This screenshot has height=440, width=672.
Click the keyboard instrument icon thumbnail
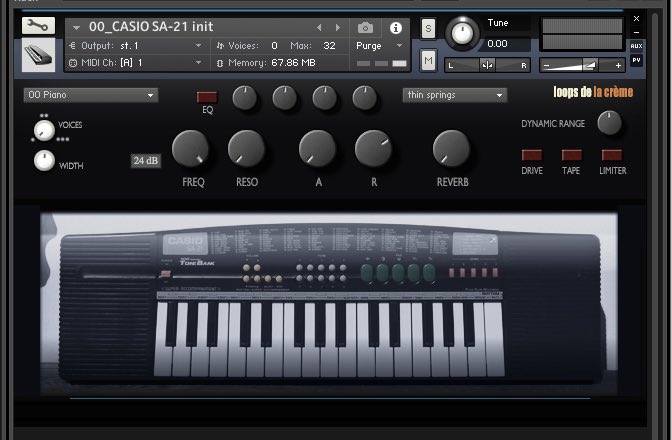(38, 55)
